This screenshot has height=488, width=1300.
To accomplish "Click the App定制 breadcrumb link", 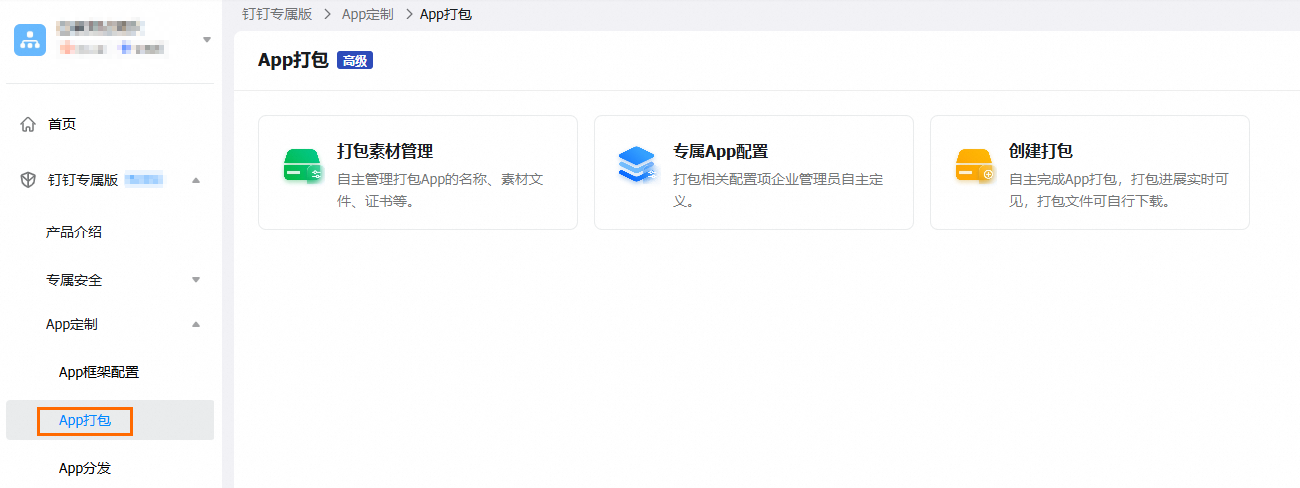I will [x=368, y=14].
